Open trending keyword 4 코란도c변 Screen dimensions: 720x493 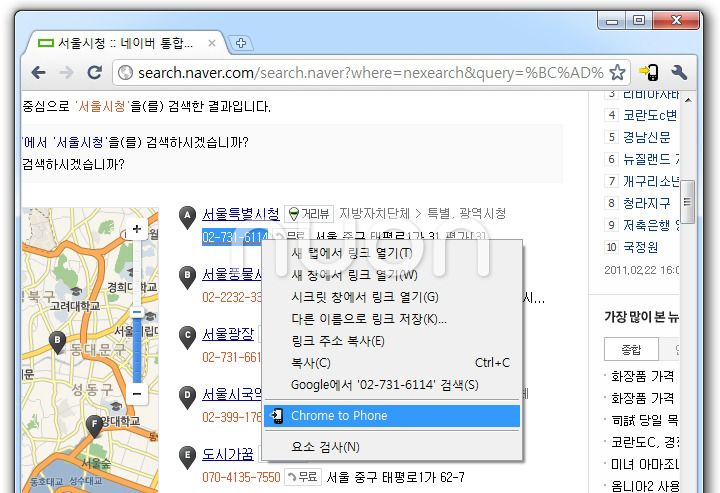pyautogui.click(x=650, y=115)
